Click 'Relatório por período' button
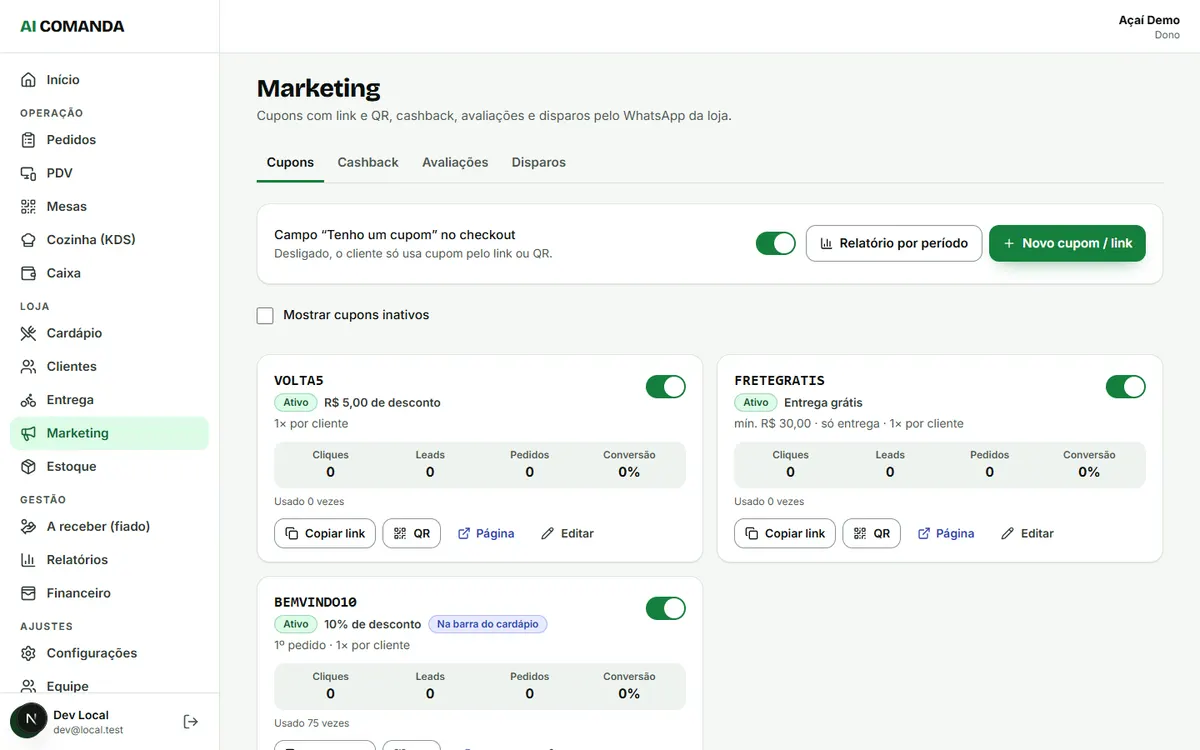Screen dimensions: 1200x750 pos(894,243)
